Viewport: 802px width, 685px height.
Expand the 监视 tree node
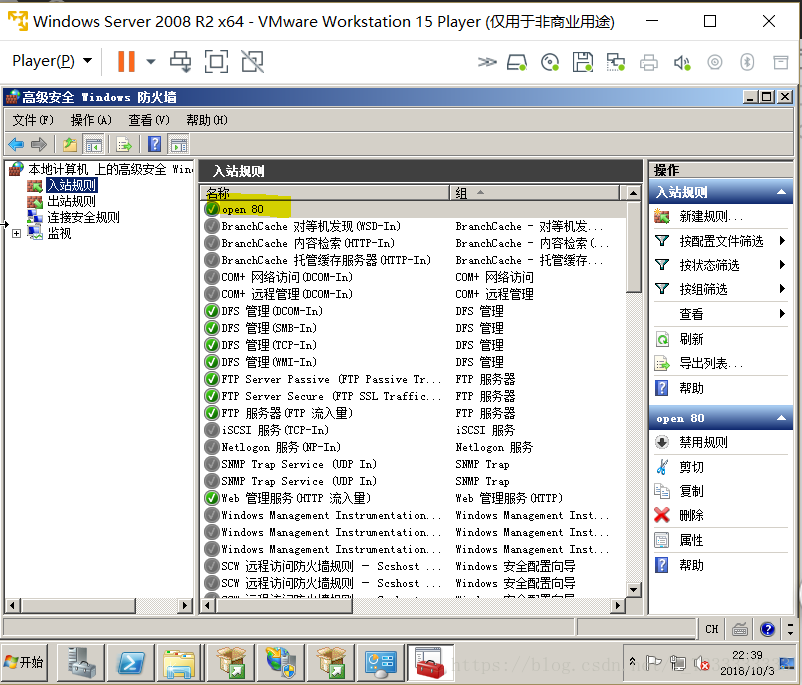click(16, 233)
